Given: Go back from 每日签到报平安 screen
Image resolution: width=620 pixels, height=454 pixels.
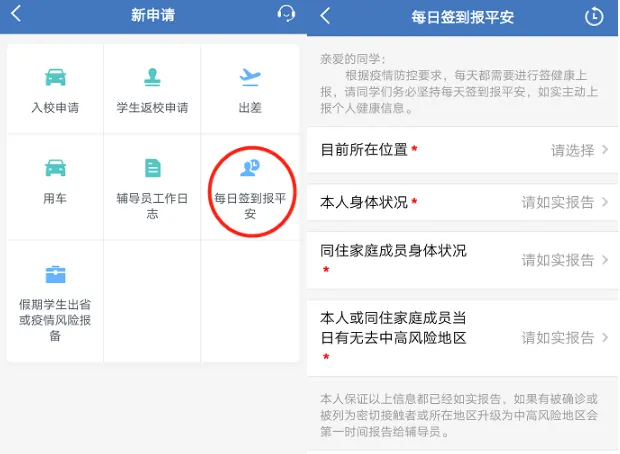Looking at the screenshot, I should (x=325, y=16).
